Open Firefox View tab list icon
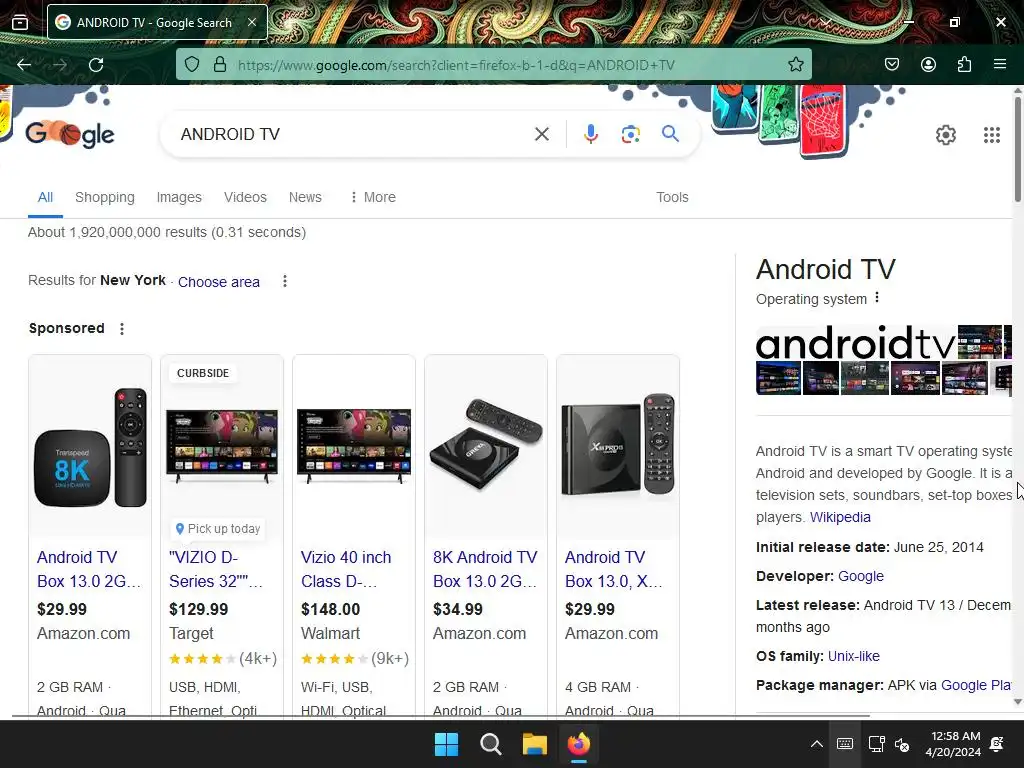The image size is (1024, 768). 20,22
